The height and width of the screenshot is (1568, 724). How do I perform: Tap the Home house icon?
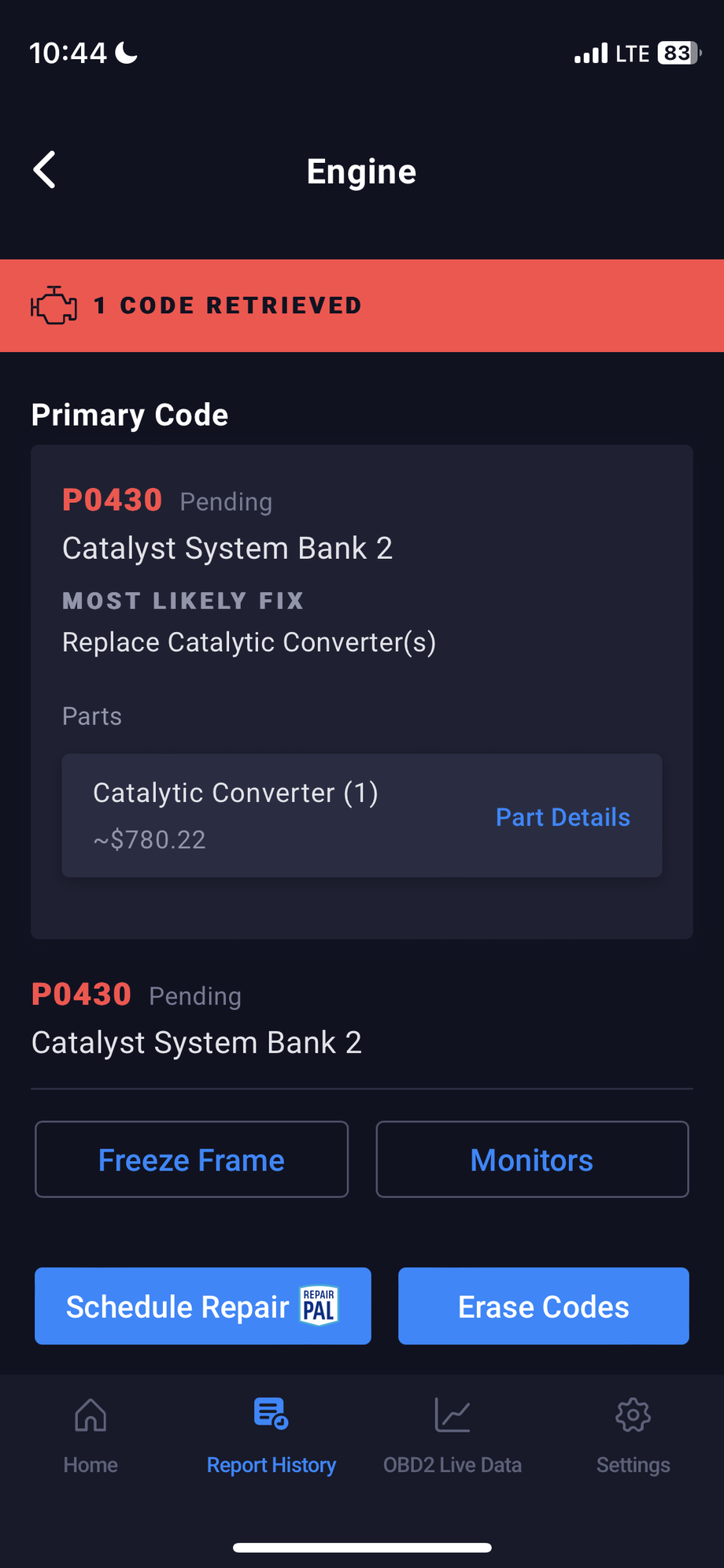pos(90,1415)
